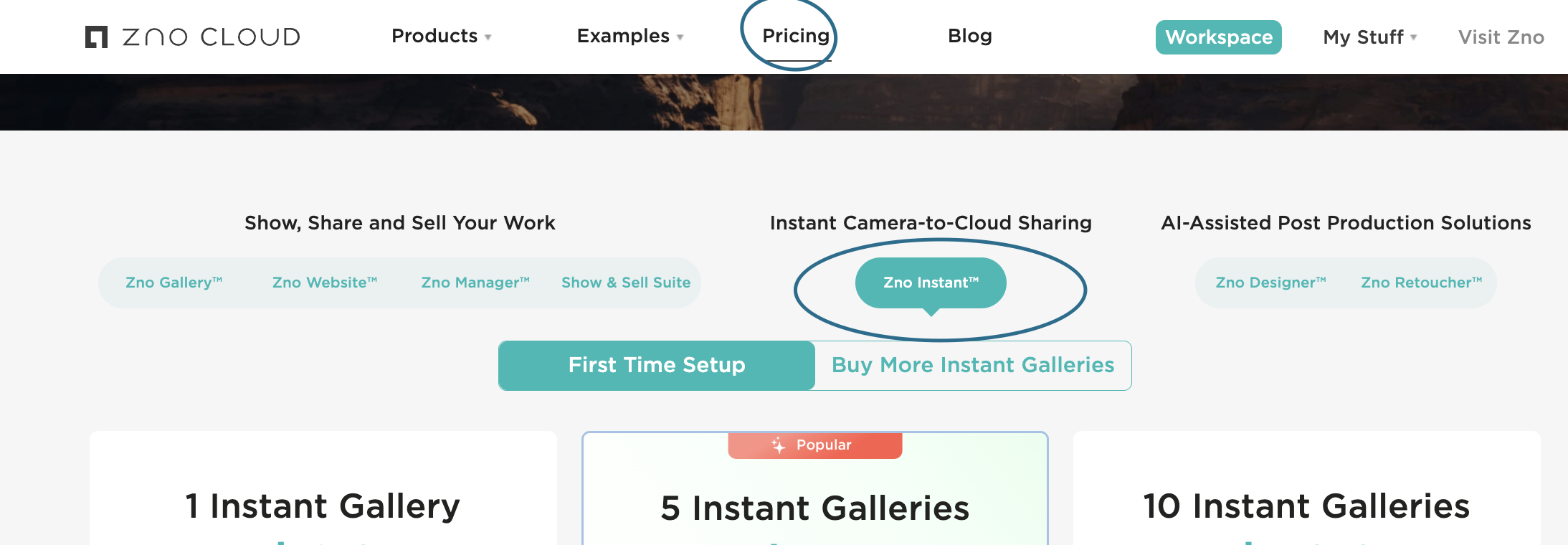Select the Zno Instant tab
This screenshot has width=1568, height=545.
931,283
